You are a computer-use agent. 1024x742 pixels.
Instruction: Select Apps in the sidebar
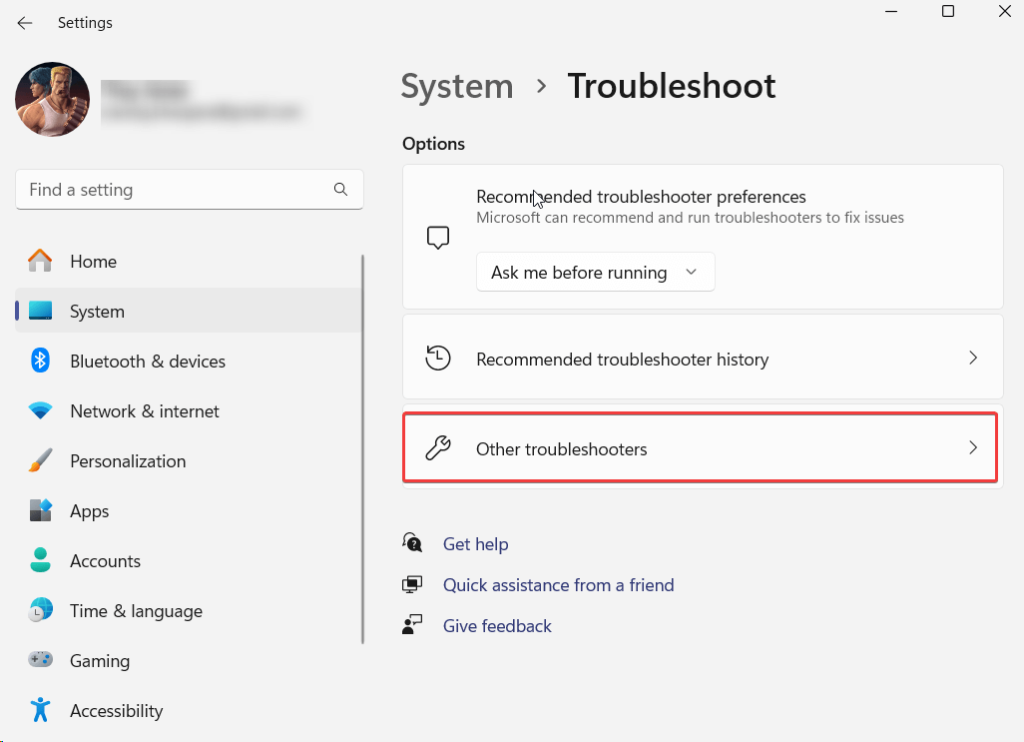(x=89, y=511)
